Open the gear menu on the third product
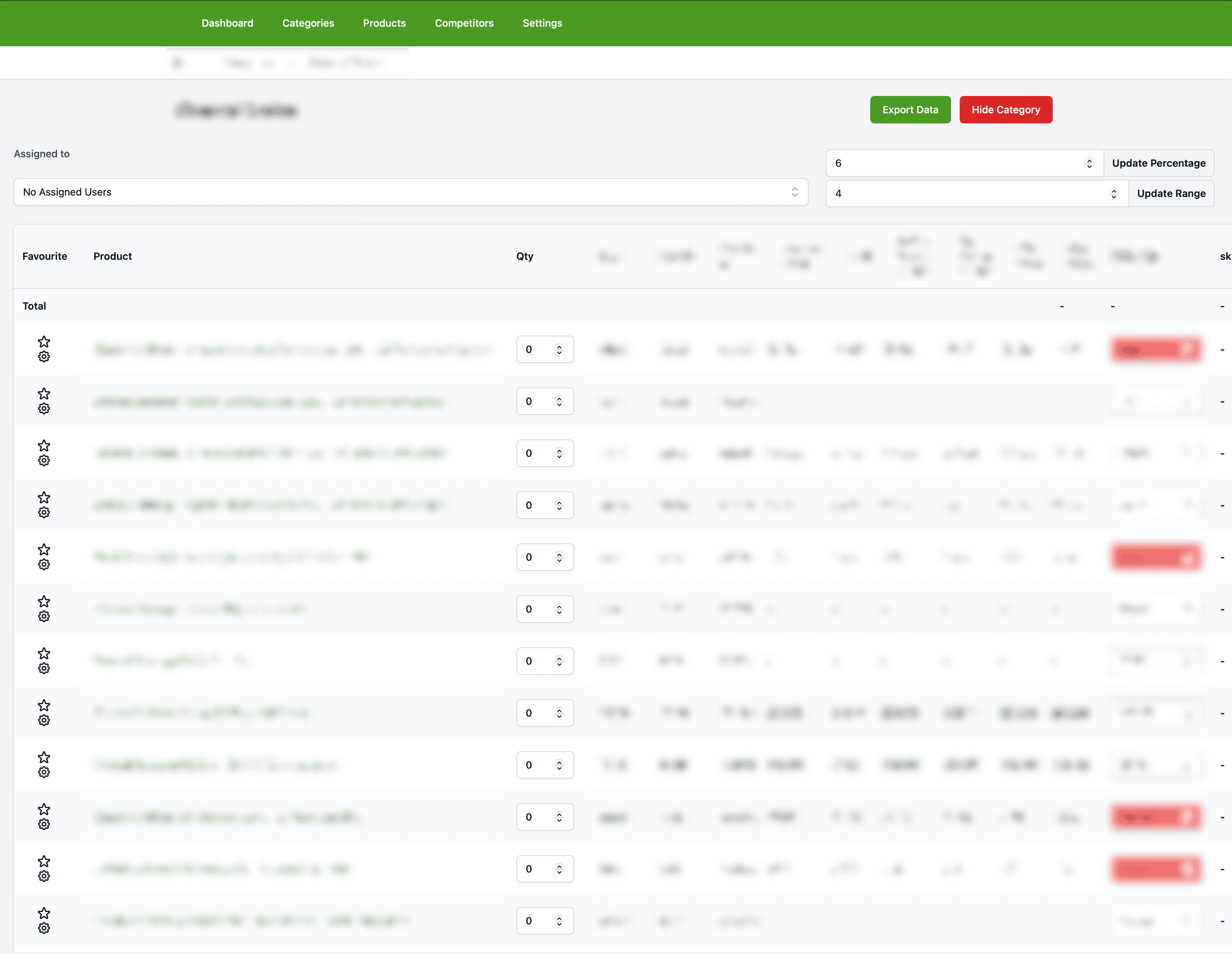The width and height of the screenshot is (1232, 954). pyautogui.click(x=45, y=461)
